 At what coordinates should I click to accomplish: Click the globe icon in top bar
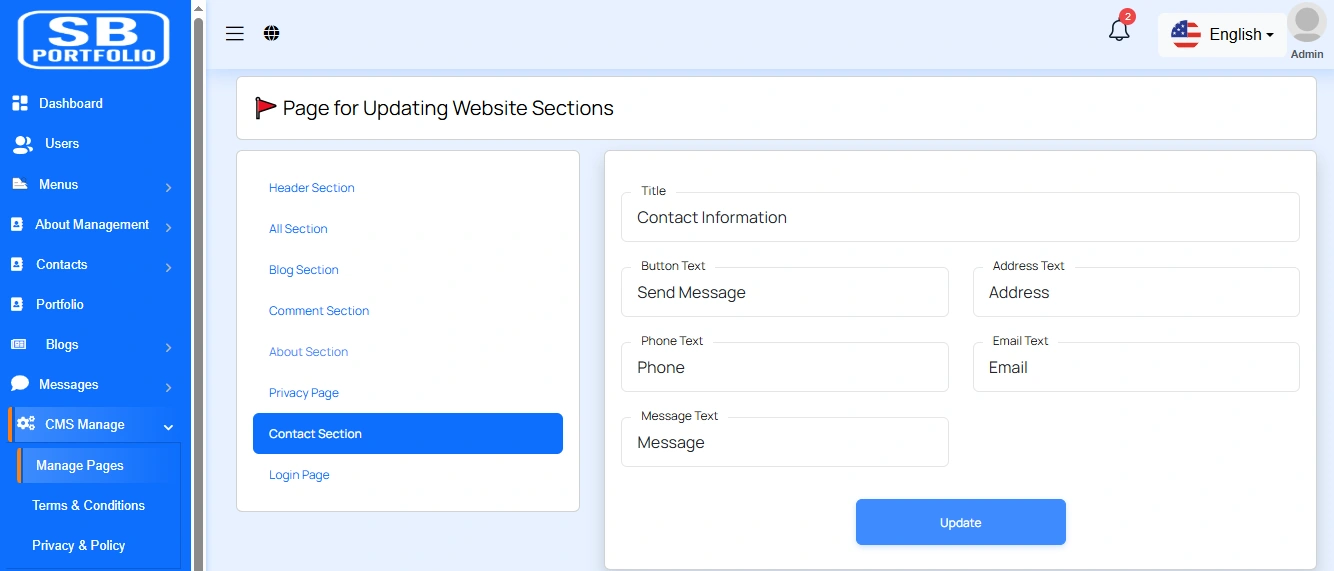click(x=272, y=34)
